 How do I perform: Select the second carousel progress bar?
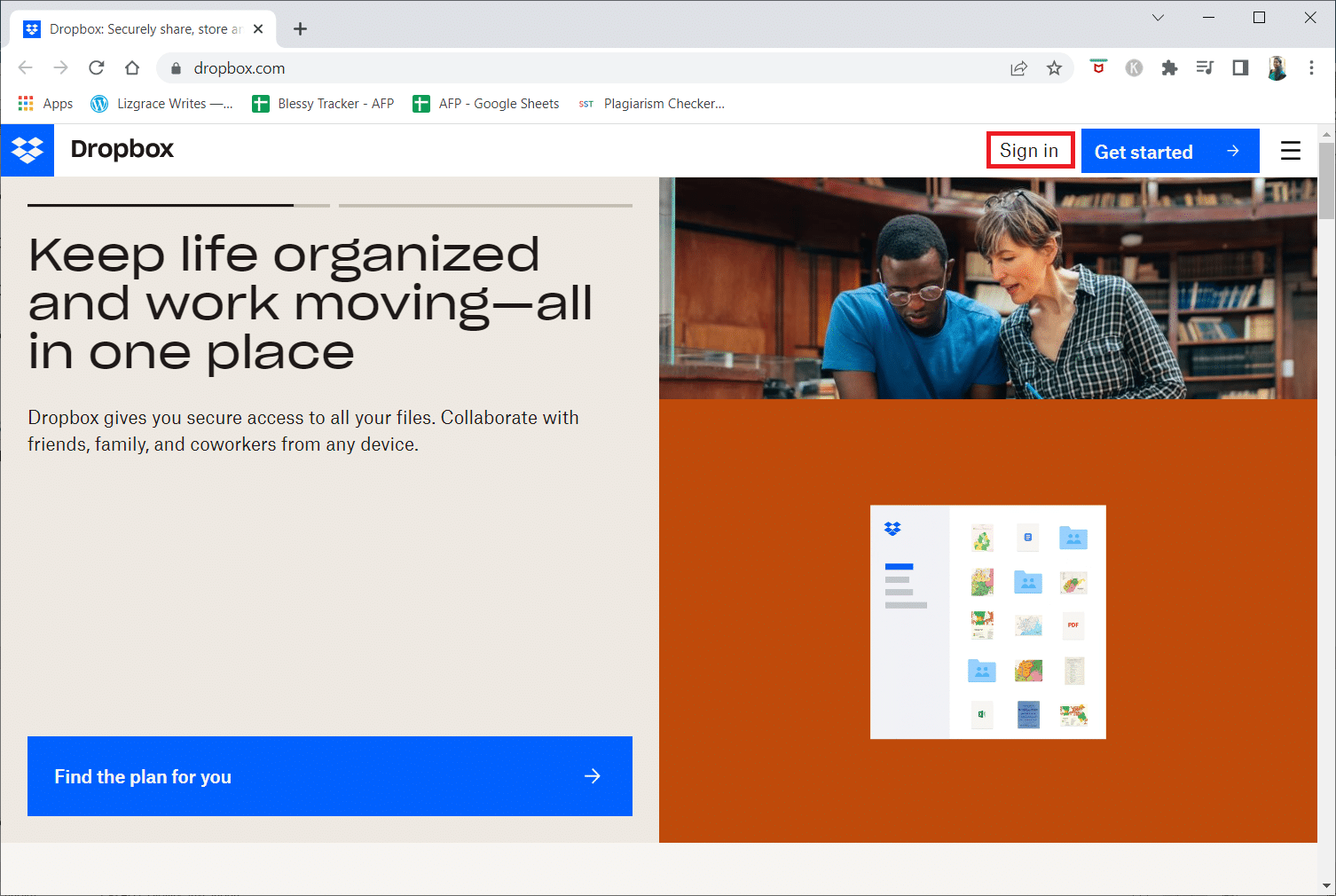tap(485, 205)
